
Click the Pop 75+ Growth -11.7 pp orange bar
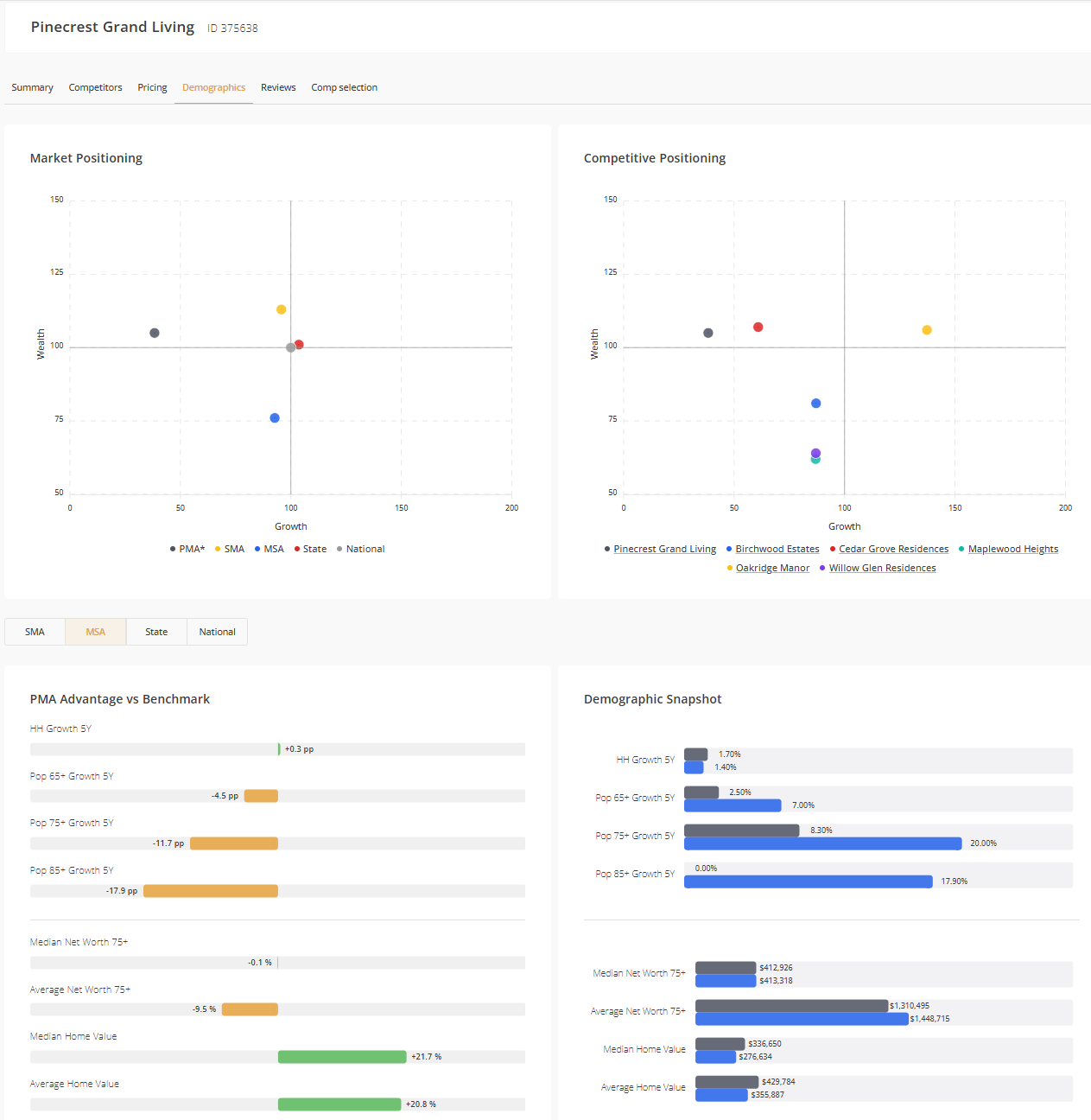pyautogui.click(x=234, y=843)
